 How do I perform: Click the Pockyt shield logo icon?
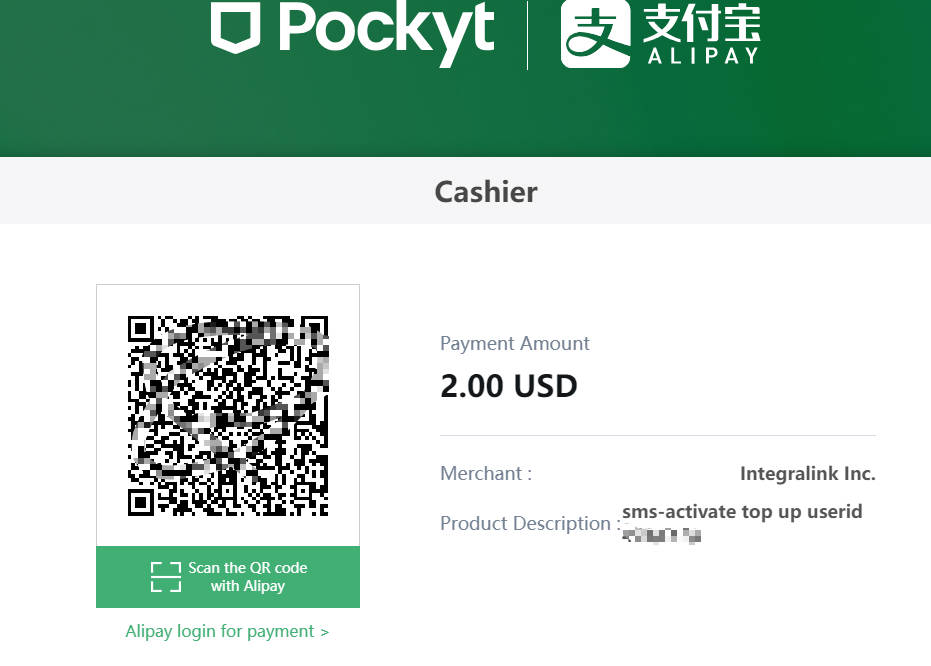[x=235, y=26]
